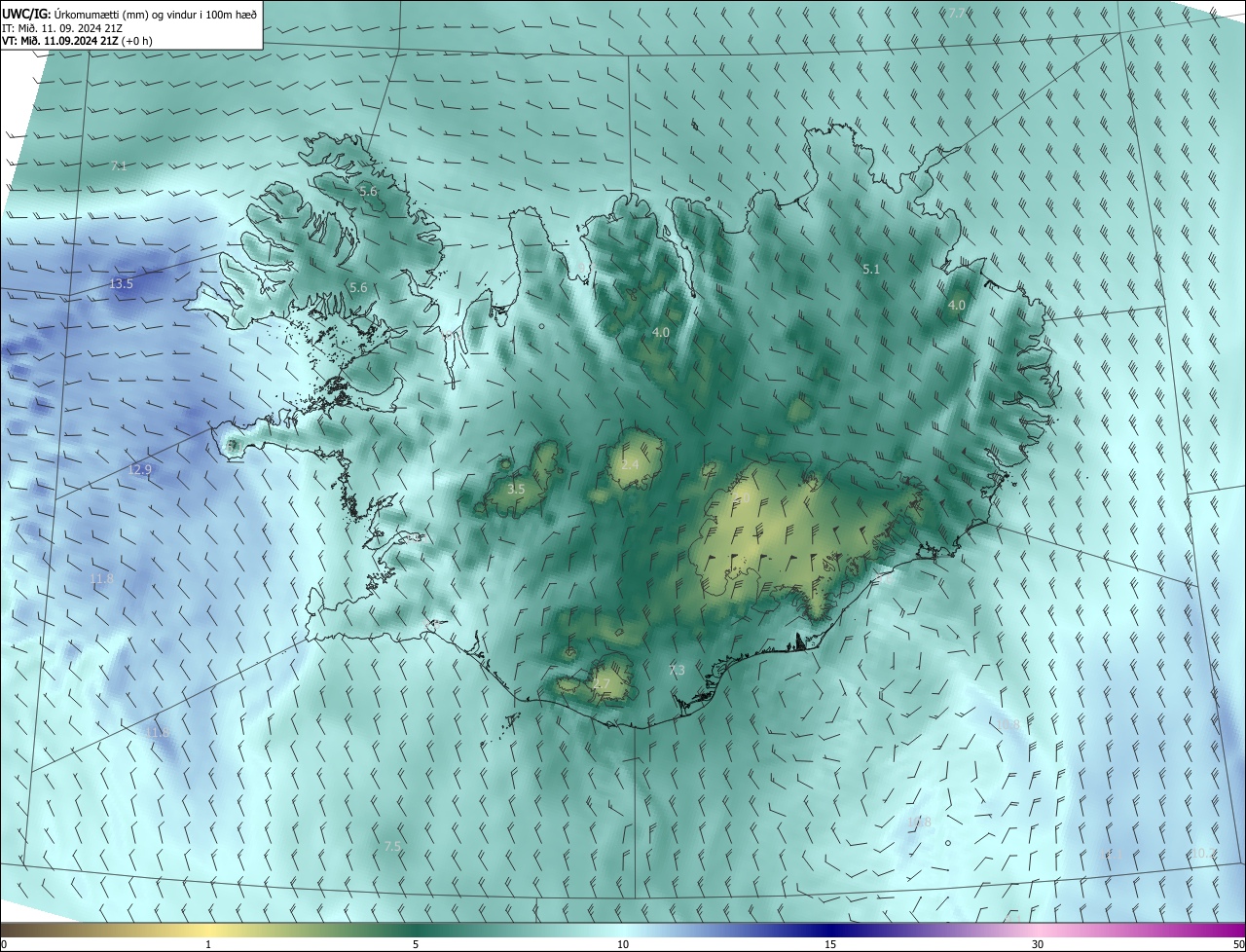Click the 15 tick on the color scale
The height and width of the screenshot is (952, 1246).
click(x=830, y=945)
